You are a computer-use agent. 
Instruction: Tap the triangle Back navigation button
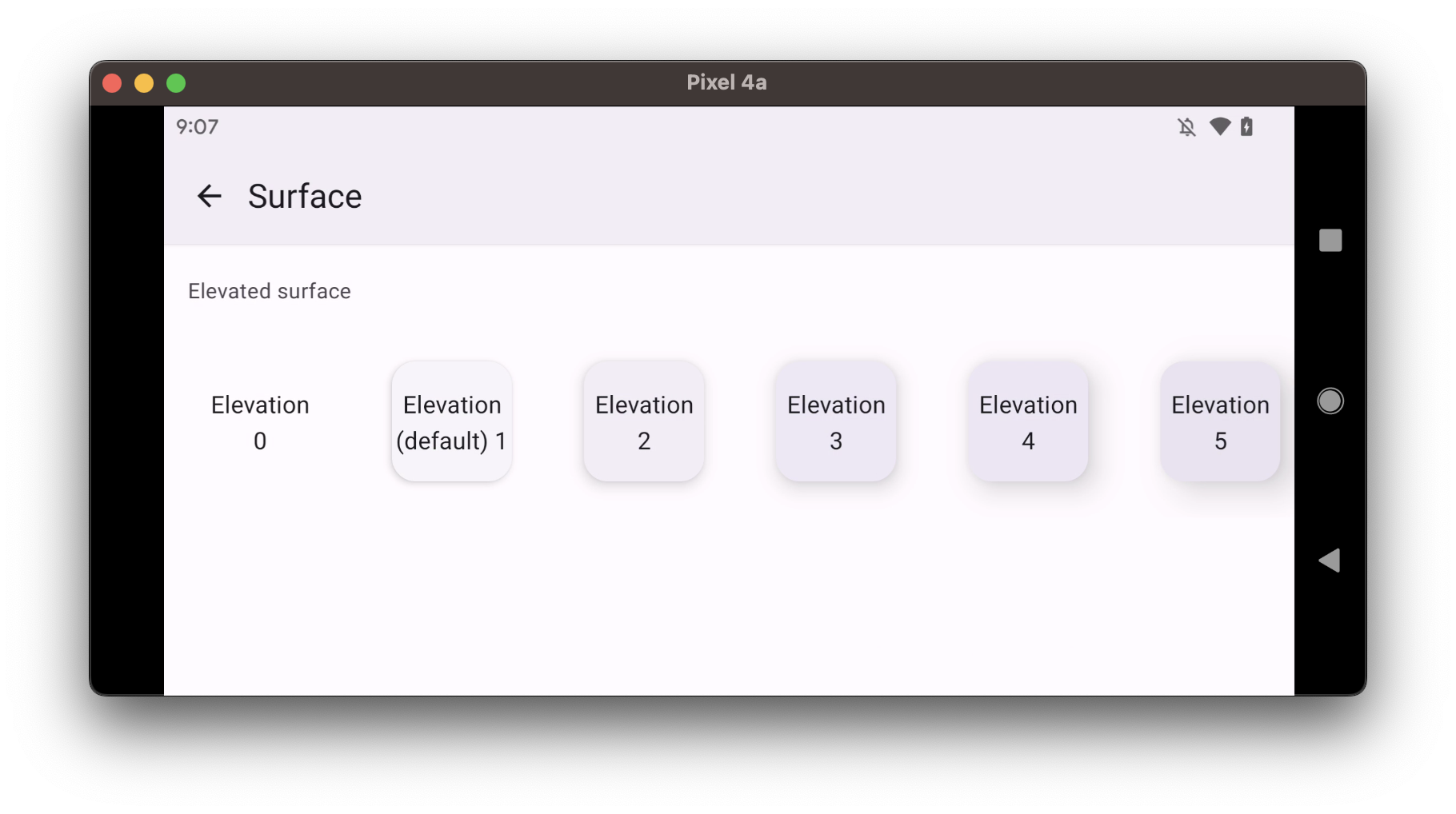pyautogui.click(x=1329, y=561)
